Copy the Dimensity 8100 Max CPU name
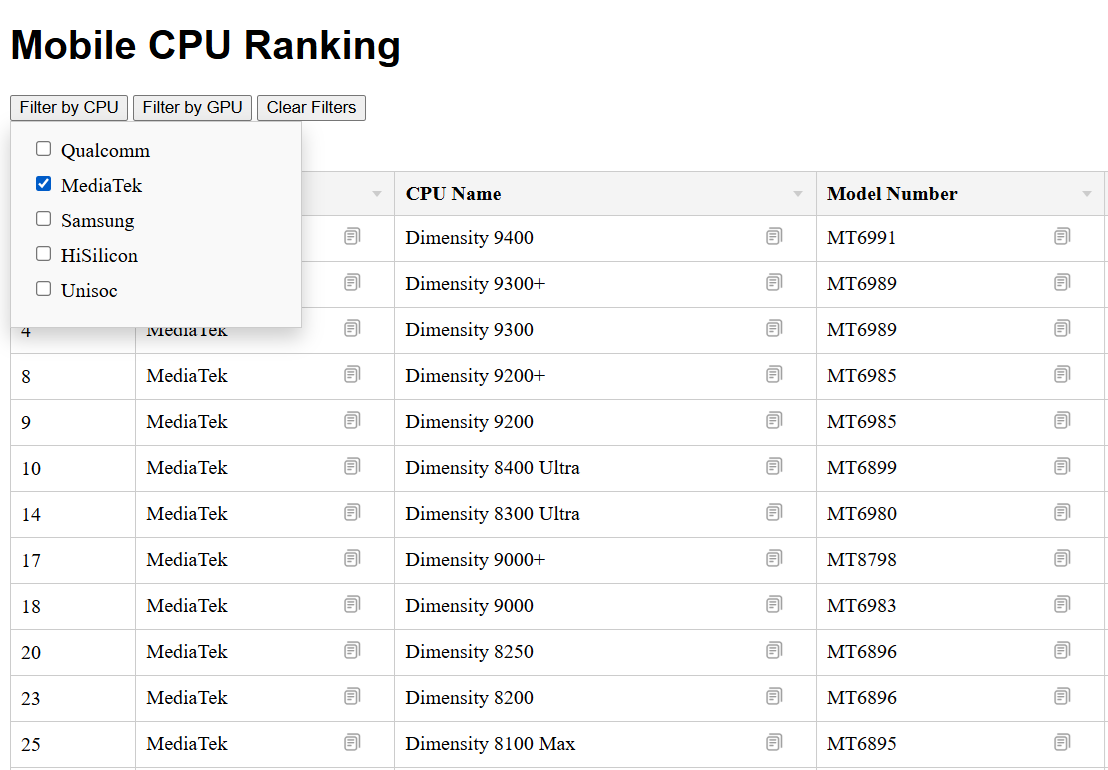Image resolution: width=1108 pixels, height=770 pixels. (774, 742)
